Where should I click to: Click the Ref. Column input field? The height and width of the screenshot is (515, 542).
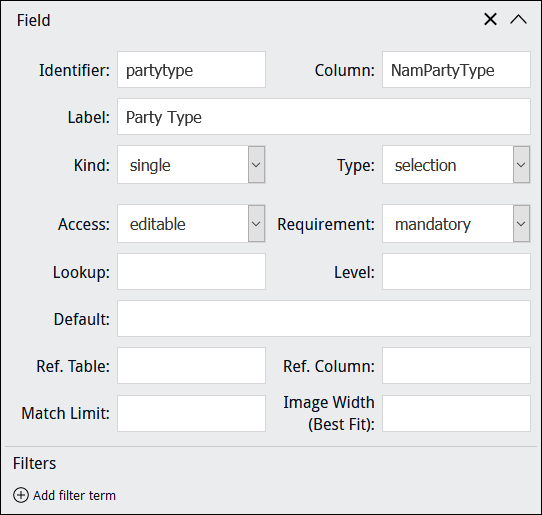456,366
